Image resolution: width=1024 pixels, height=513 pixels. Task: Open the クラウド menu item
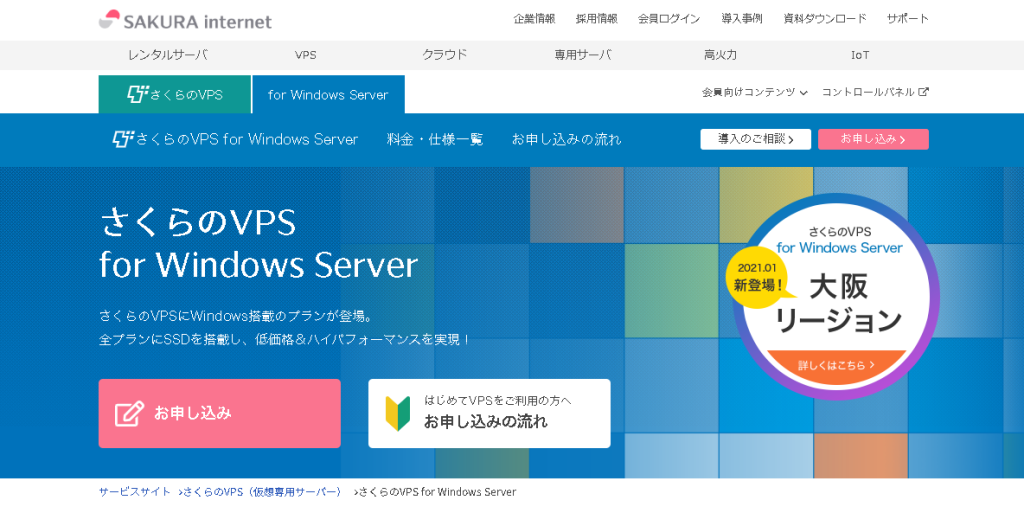point(444,55)
